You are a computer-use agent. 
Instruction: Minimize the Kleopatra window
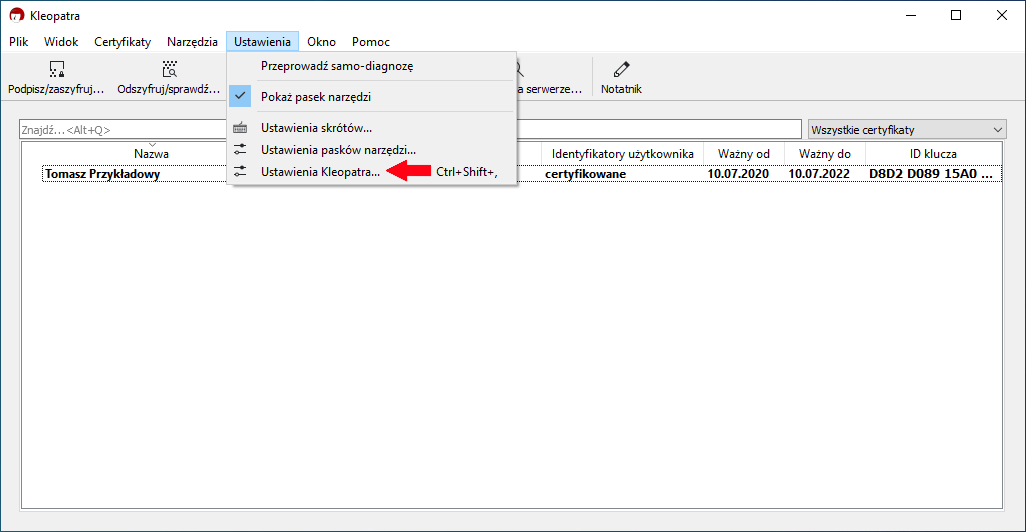point(911,15)
